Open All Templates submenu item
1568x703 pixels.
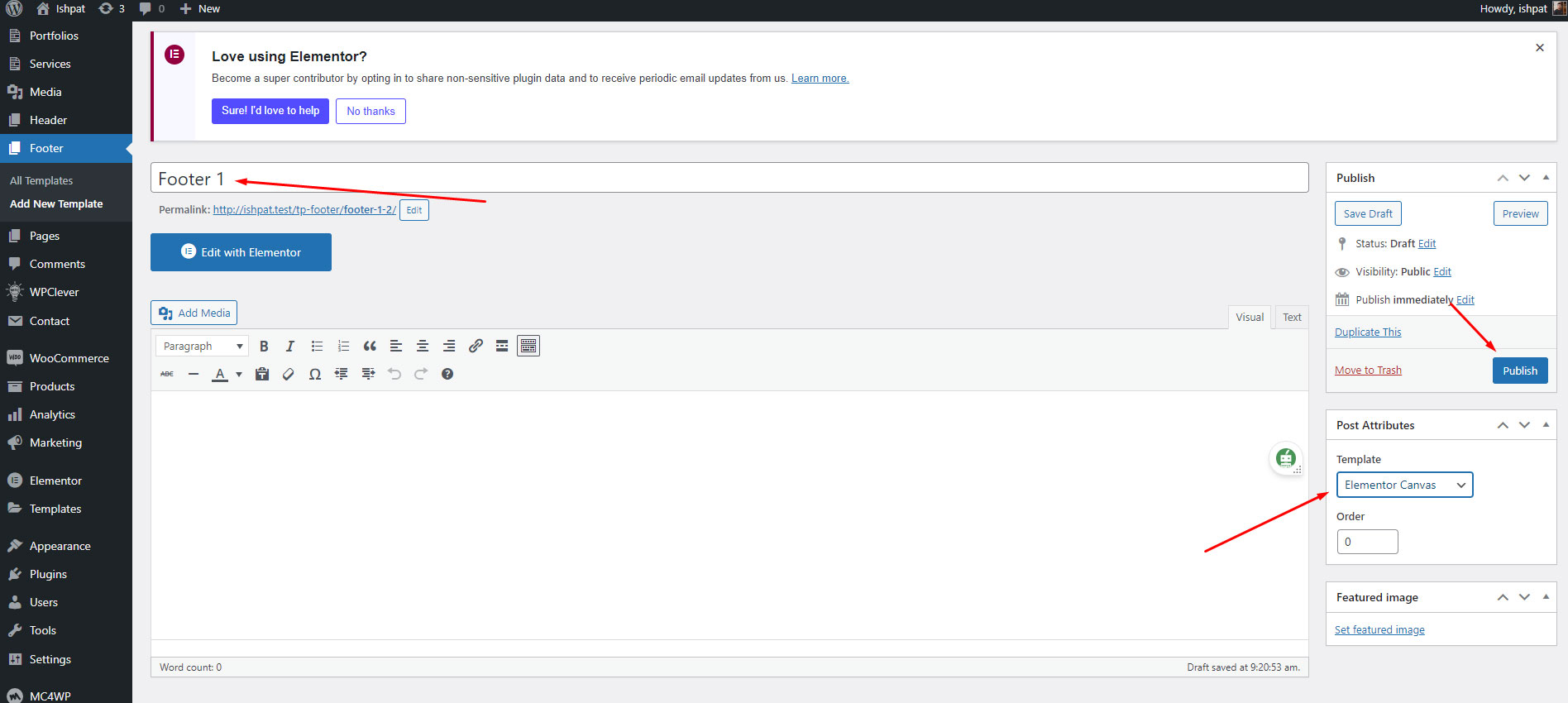pyautogui.click(x=41, y=180)
